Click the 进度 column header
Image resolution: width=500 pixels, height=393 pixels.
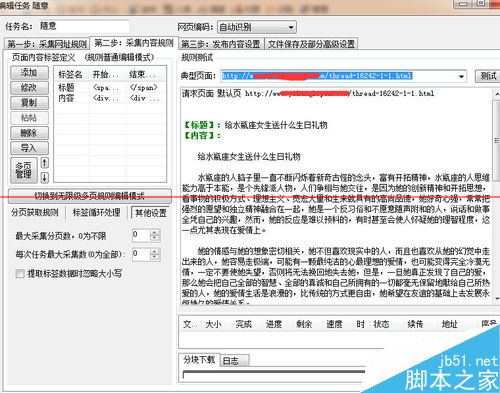[x=274, y=324]
